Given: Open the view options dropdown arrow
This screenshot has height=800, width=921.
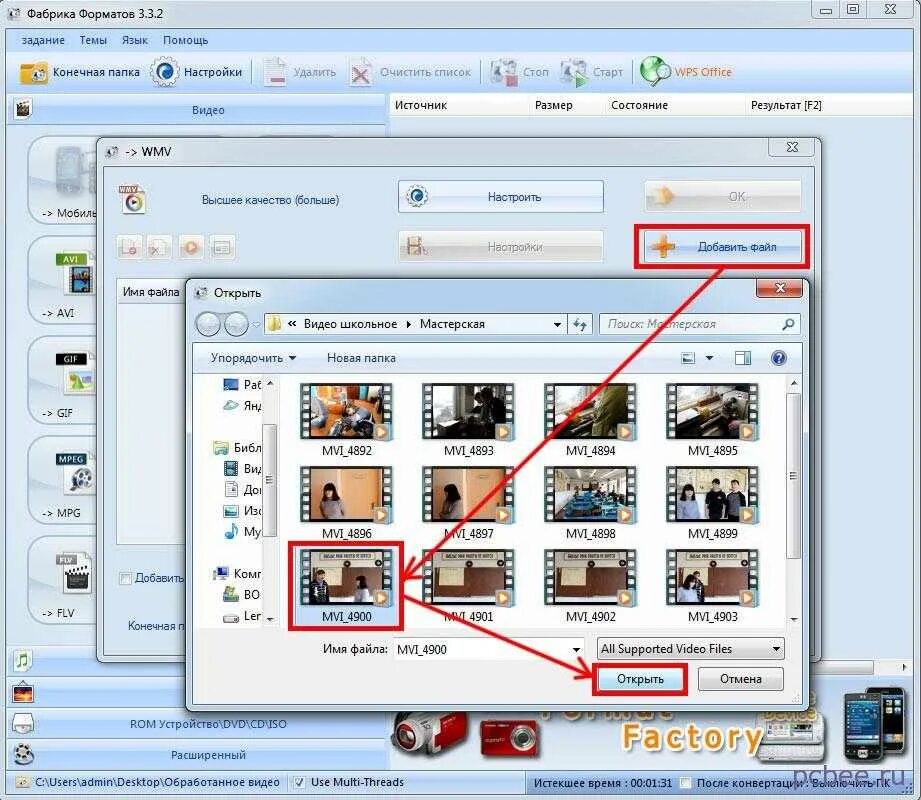Looking at the screenshot, I should click(710, 358).
